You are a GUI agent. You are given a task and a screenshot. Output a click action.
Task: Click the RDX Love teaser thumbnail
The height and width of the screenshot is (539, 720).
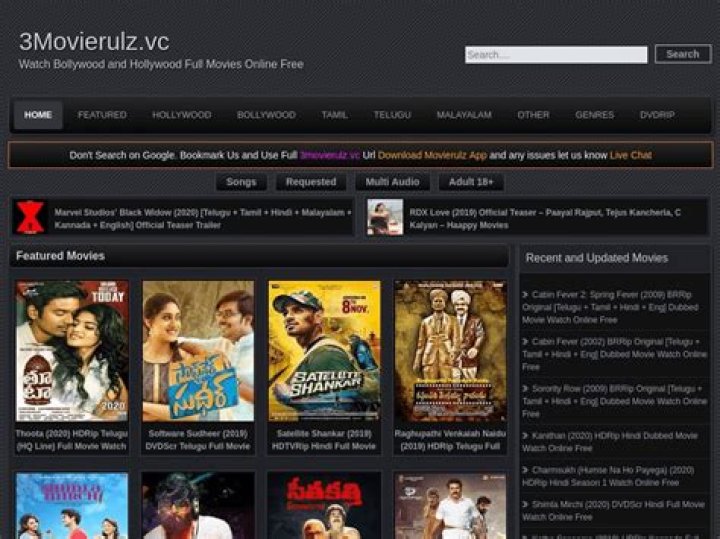385,217
